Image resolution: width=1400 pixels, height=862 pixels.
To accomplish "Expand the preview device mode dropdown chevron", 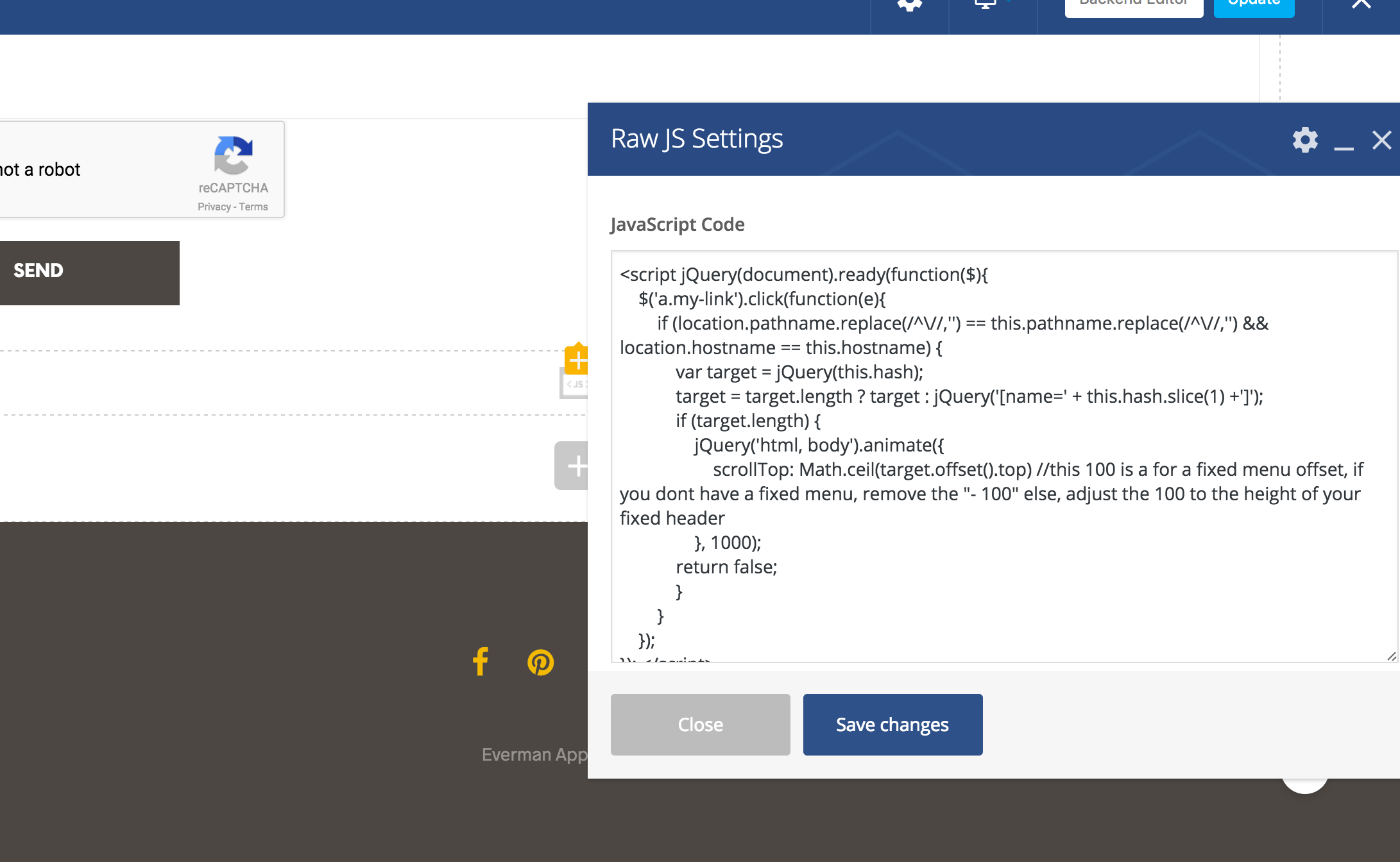I will coord(1008,3).
